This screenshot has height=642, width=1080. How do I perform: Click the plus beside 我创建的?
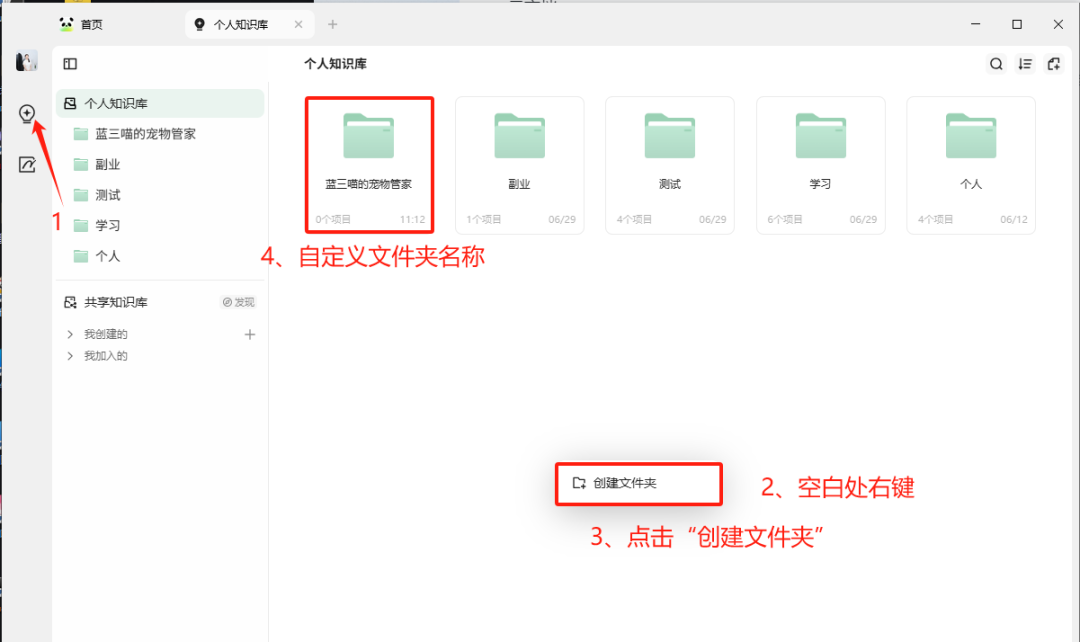249,333
